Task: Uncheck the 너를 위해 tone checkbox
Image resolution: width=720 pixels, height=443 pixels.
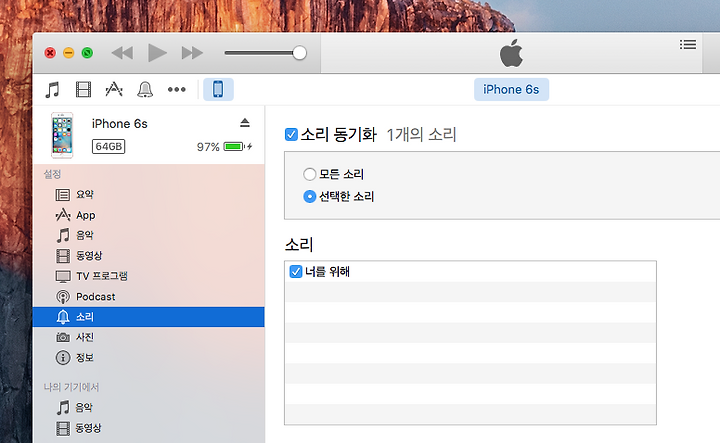Action: pyautogui.click(x=296, y=271)
